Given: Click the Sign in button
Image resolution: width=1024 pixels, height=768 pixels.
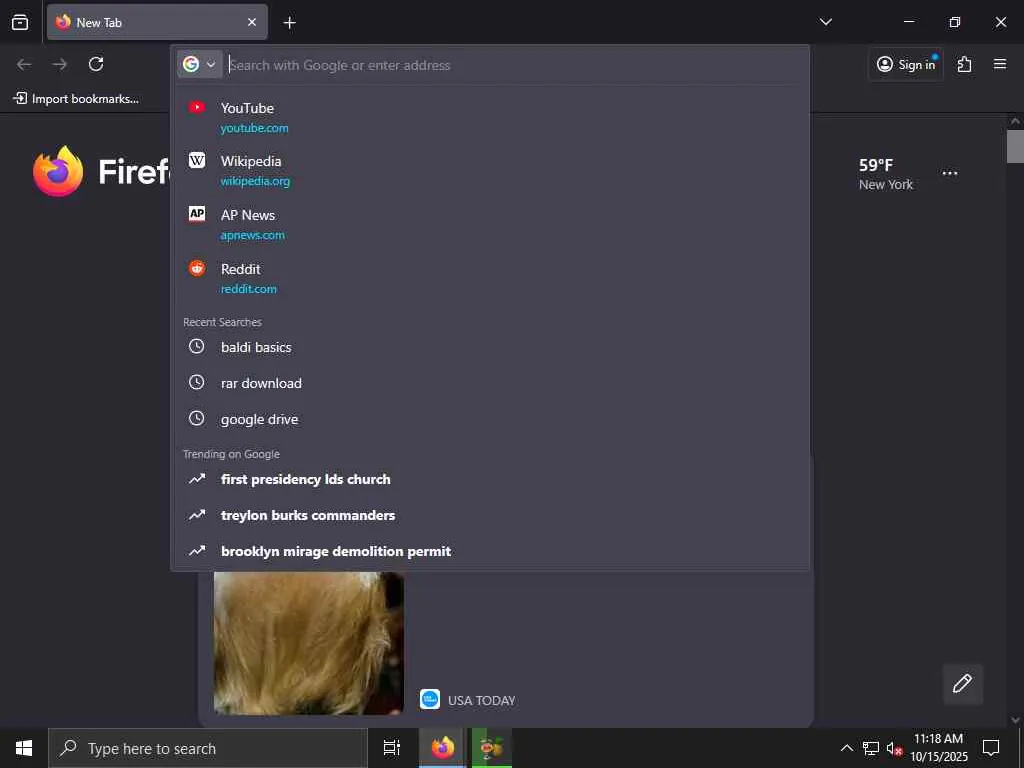Looking at the screenshot, I should coord(906,64).
